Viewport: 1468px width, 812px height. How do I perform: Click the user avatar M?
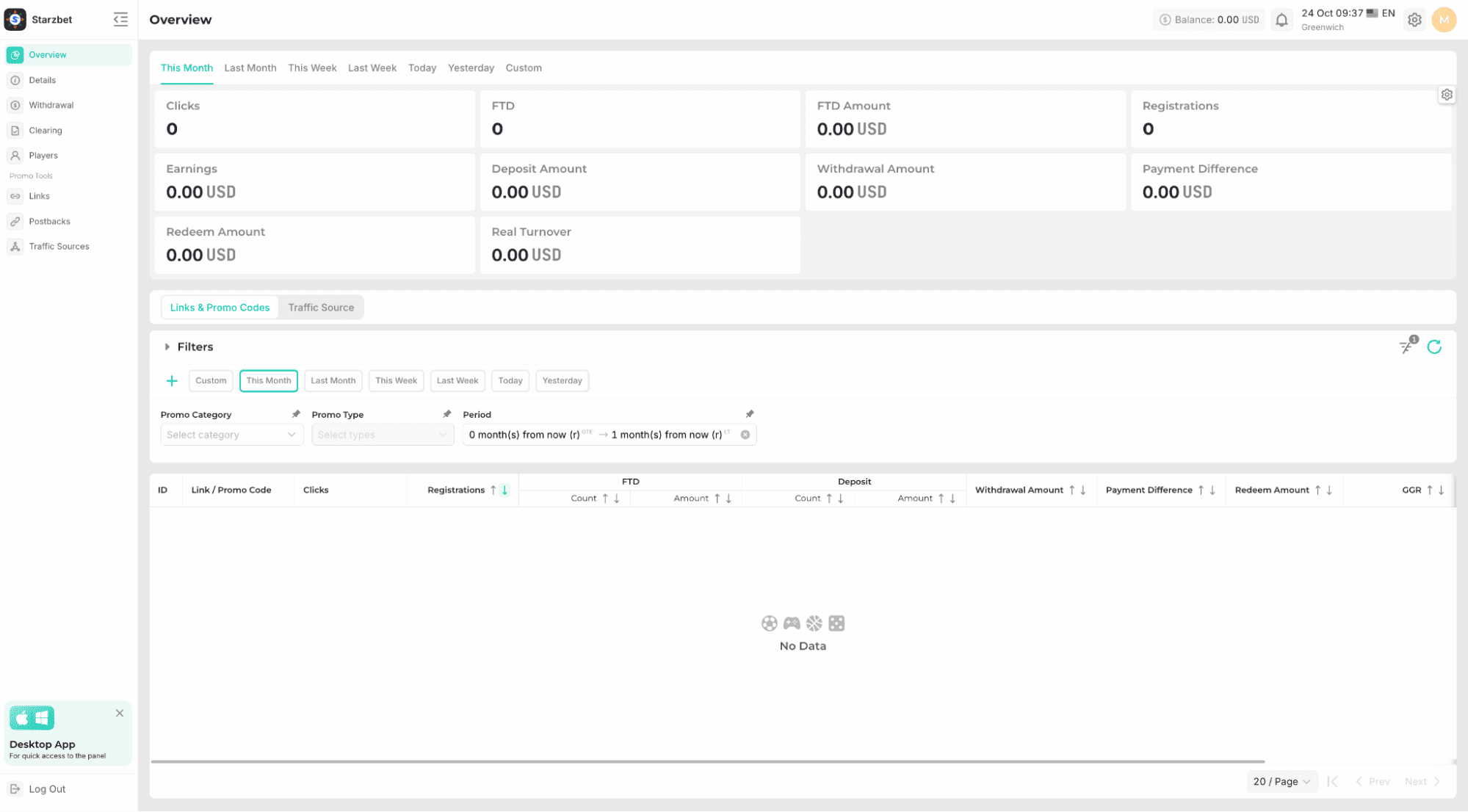(x=1444, y=20)
